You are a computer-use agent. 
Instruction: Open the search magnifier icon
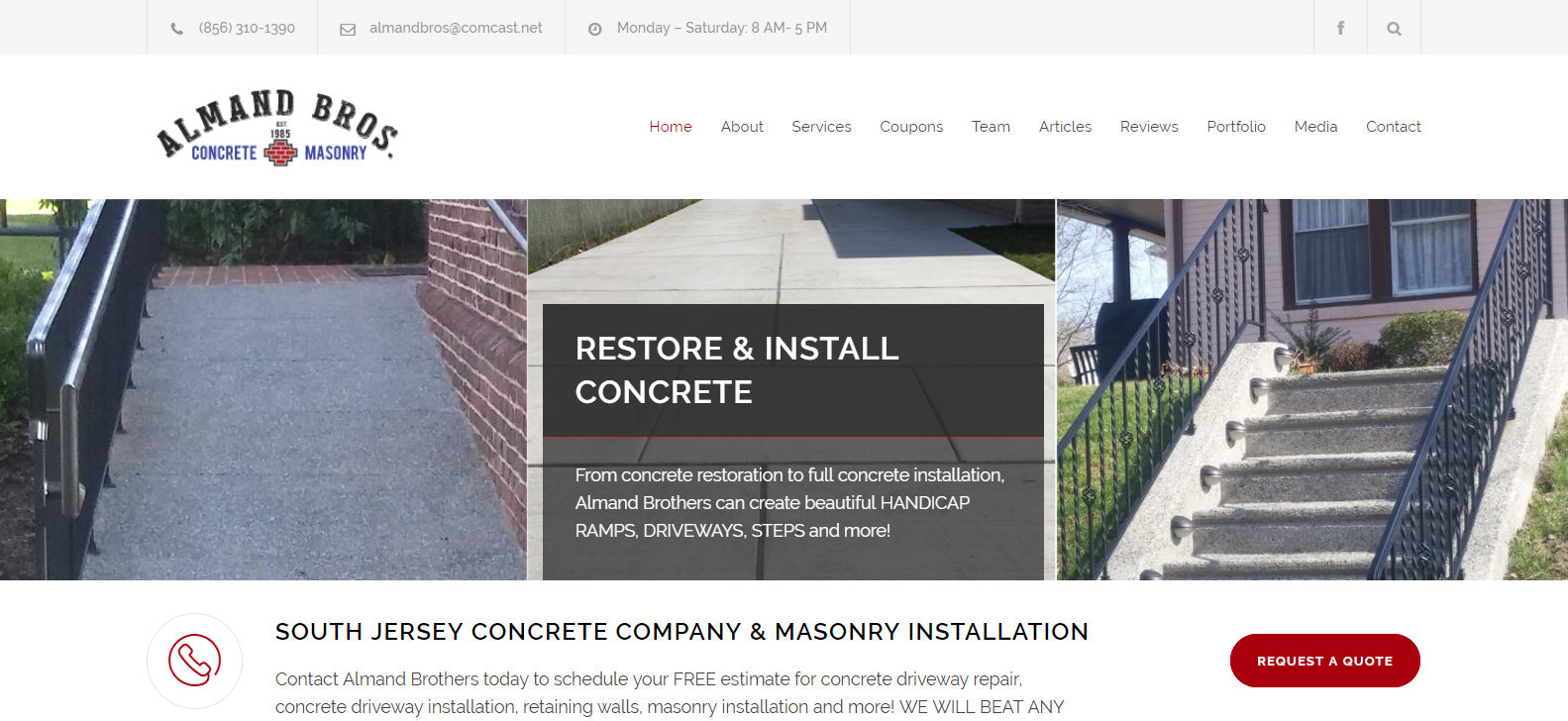(1394, 28)
